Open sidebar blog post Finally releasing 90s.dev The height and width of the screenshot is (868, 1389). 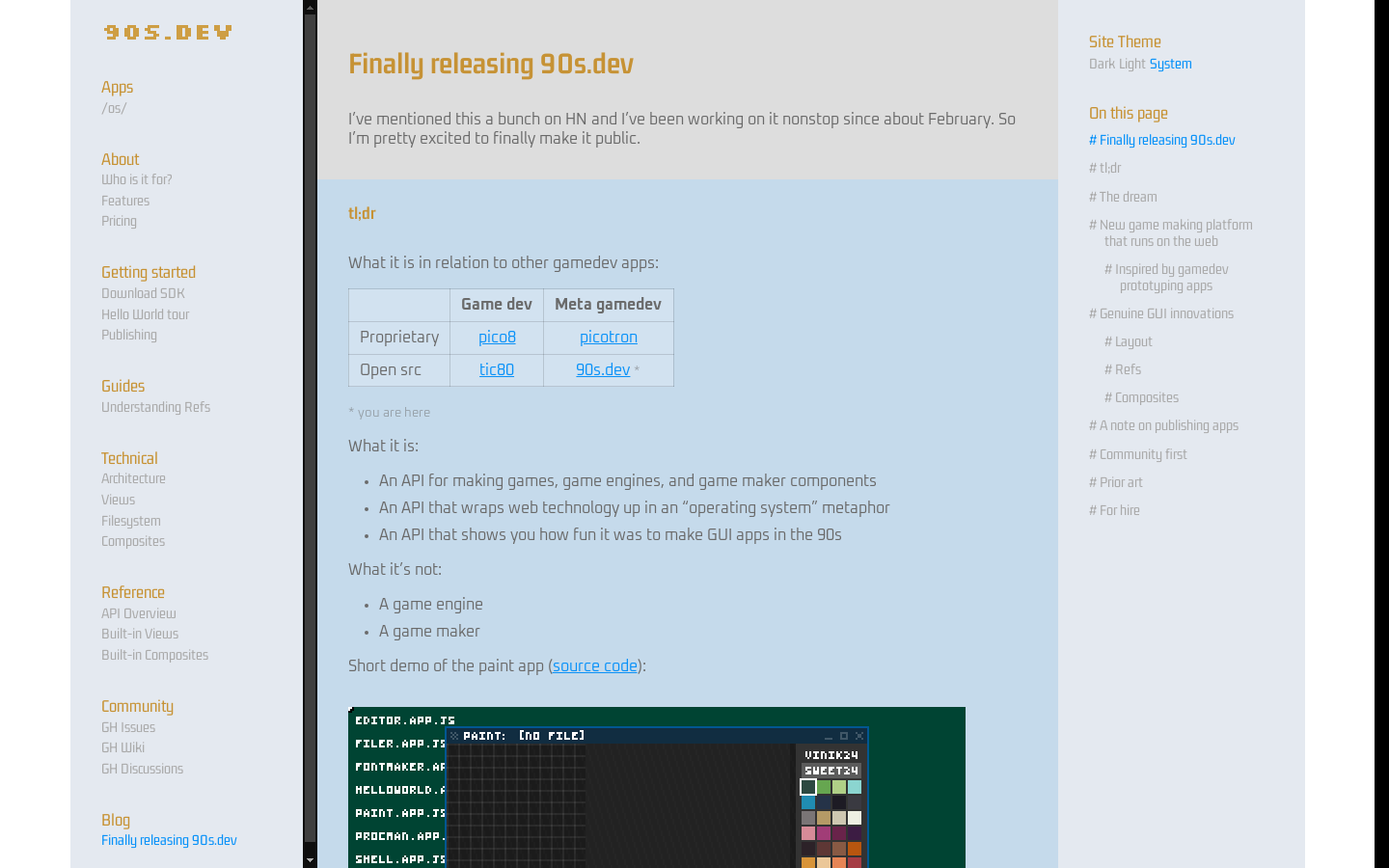click(x=169, y=840)
